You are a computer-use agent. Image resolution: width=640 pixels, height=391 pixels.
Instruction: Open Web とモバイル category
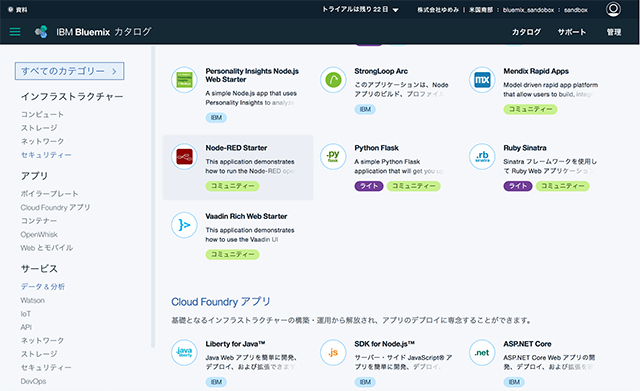47,248
